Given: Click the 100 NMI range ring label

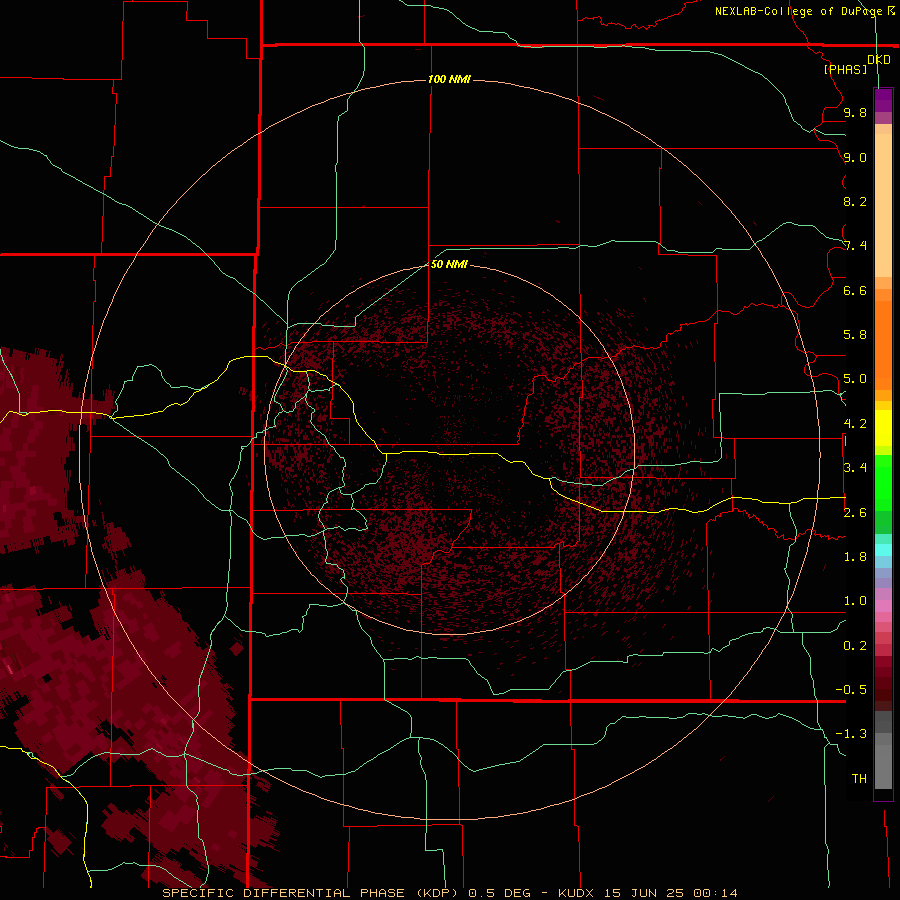Looking at the screenshot, I should coord(449,79).
